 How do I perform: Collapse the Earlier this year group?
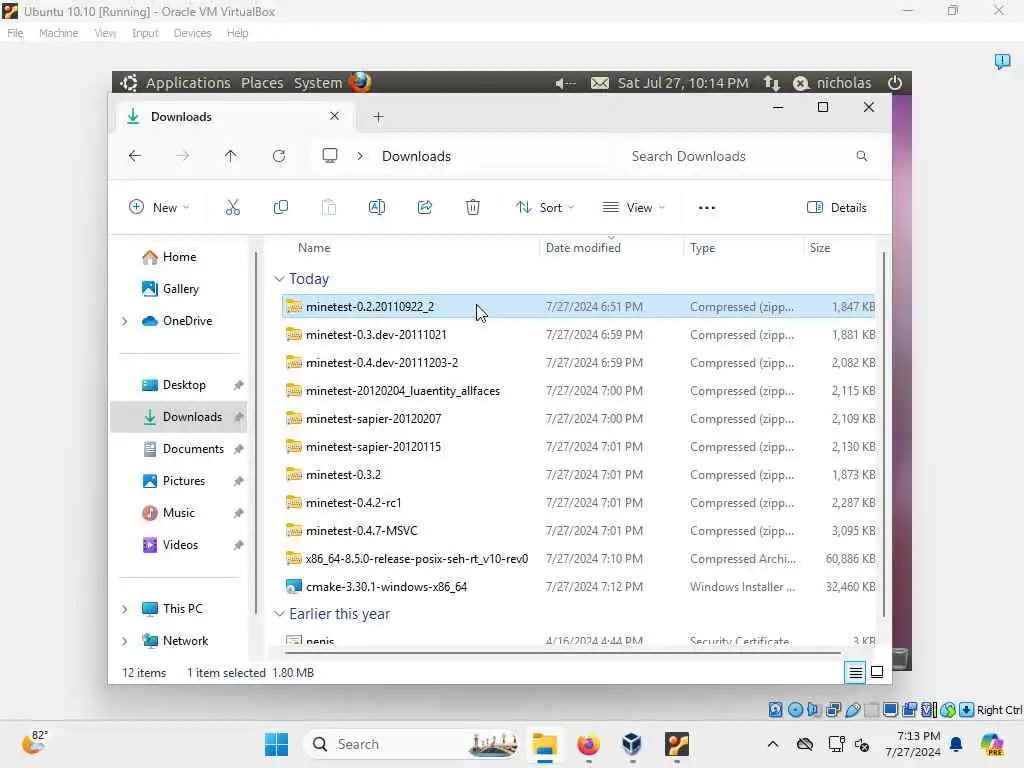tap(279, 614)
